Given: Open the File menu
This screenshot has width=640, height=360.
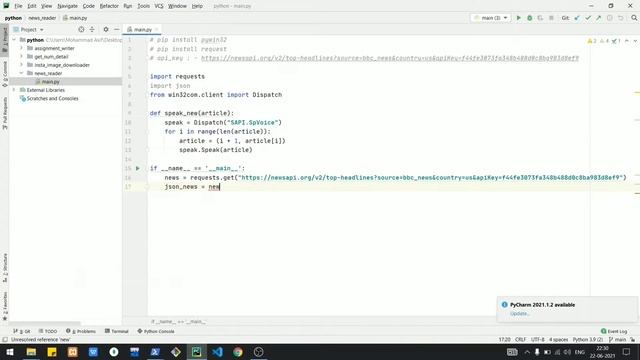Looking at the screenshot, I should (x=18, y=6).
